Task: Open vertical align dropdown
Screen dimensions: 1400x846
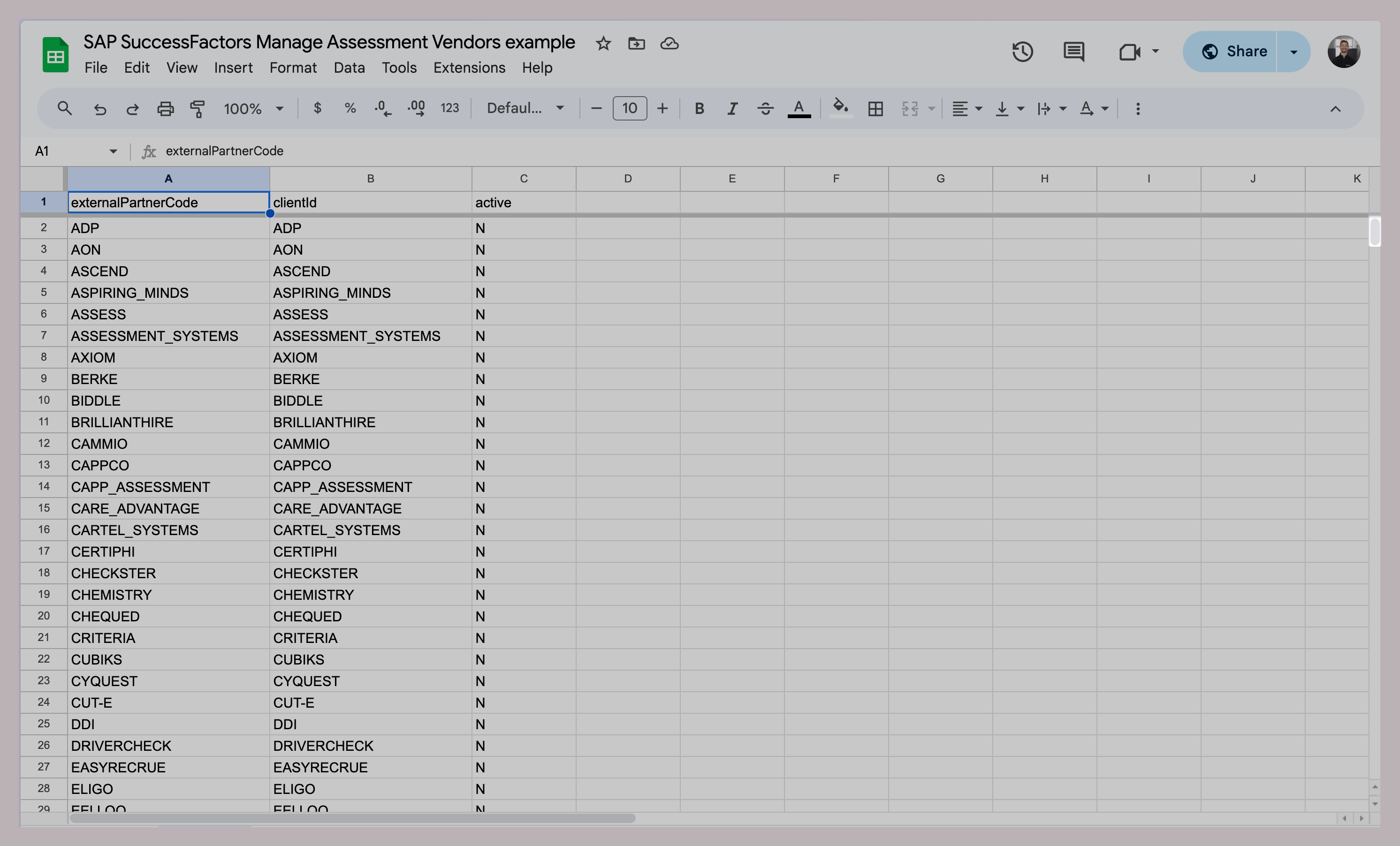Action: tap(1009, 108)
